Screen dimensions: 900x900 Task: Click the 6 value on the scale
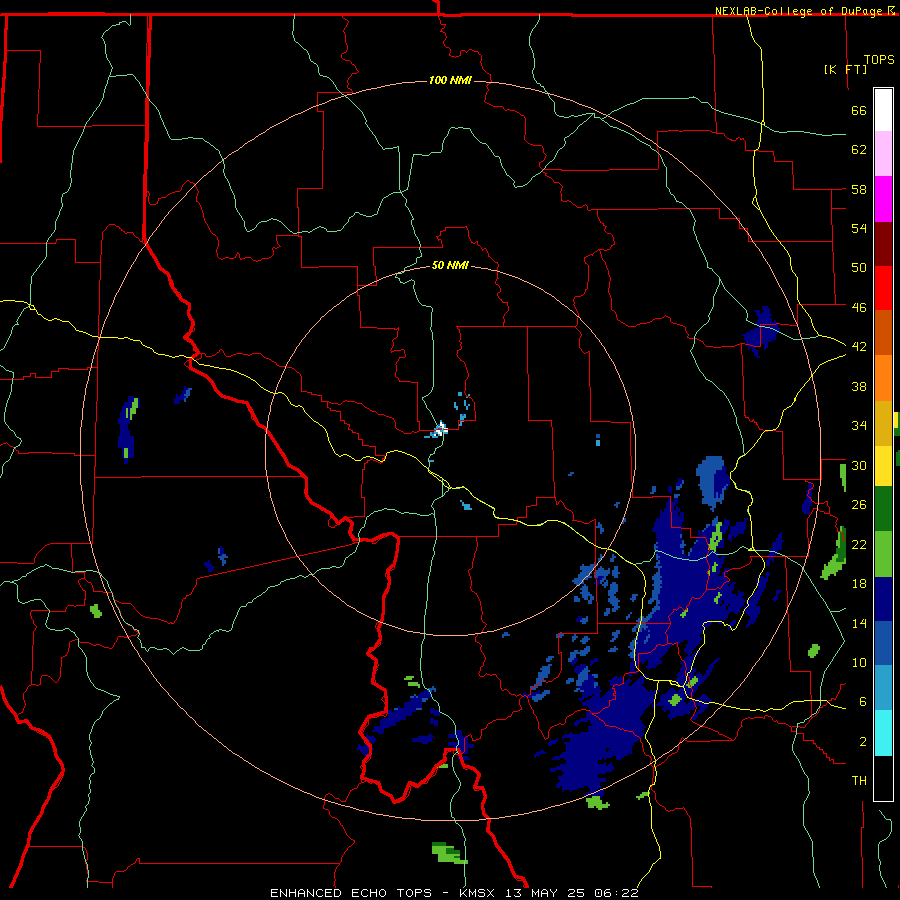click(863, 702)
